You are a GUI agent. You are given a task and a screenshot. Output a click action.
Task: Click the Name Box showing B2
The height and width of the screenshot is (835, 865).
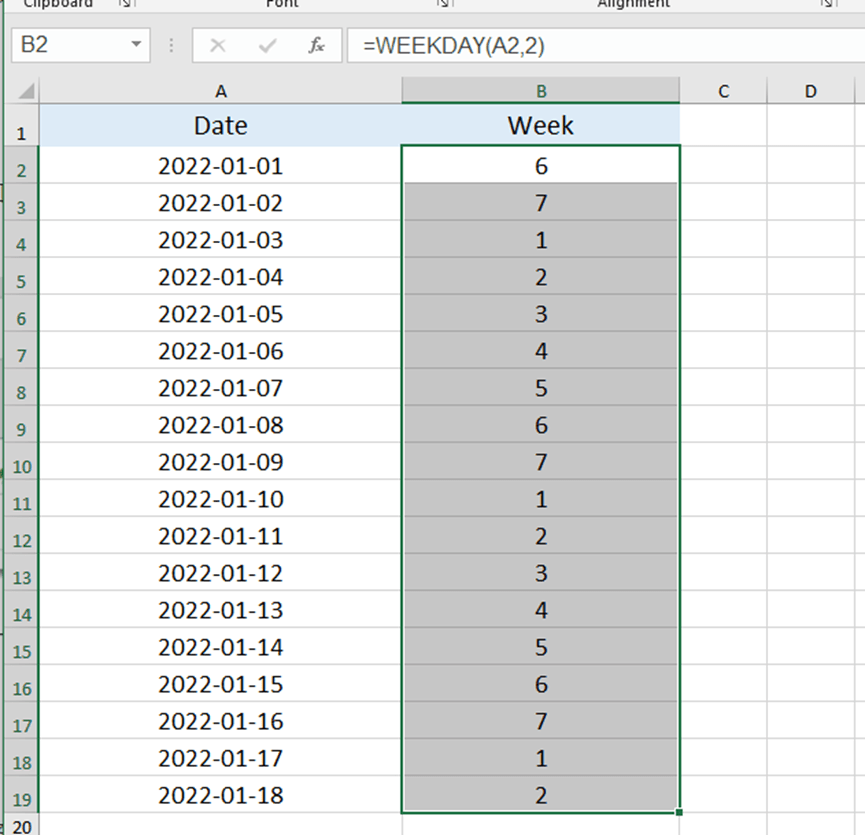(81, 45)
